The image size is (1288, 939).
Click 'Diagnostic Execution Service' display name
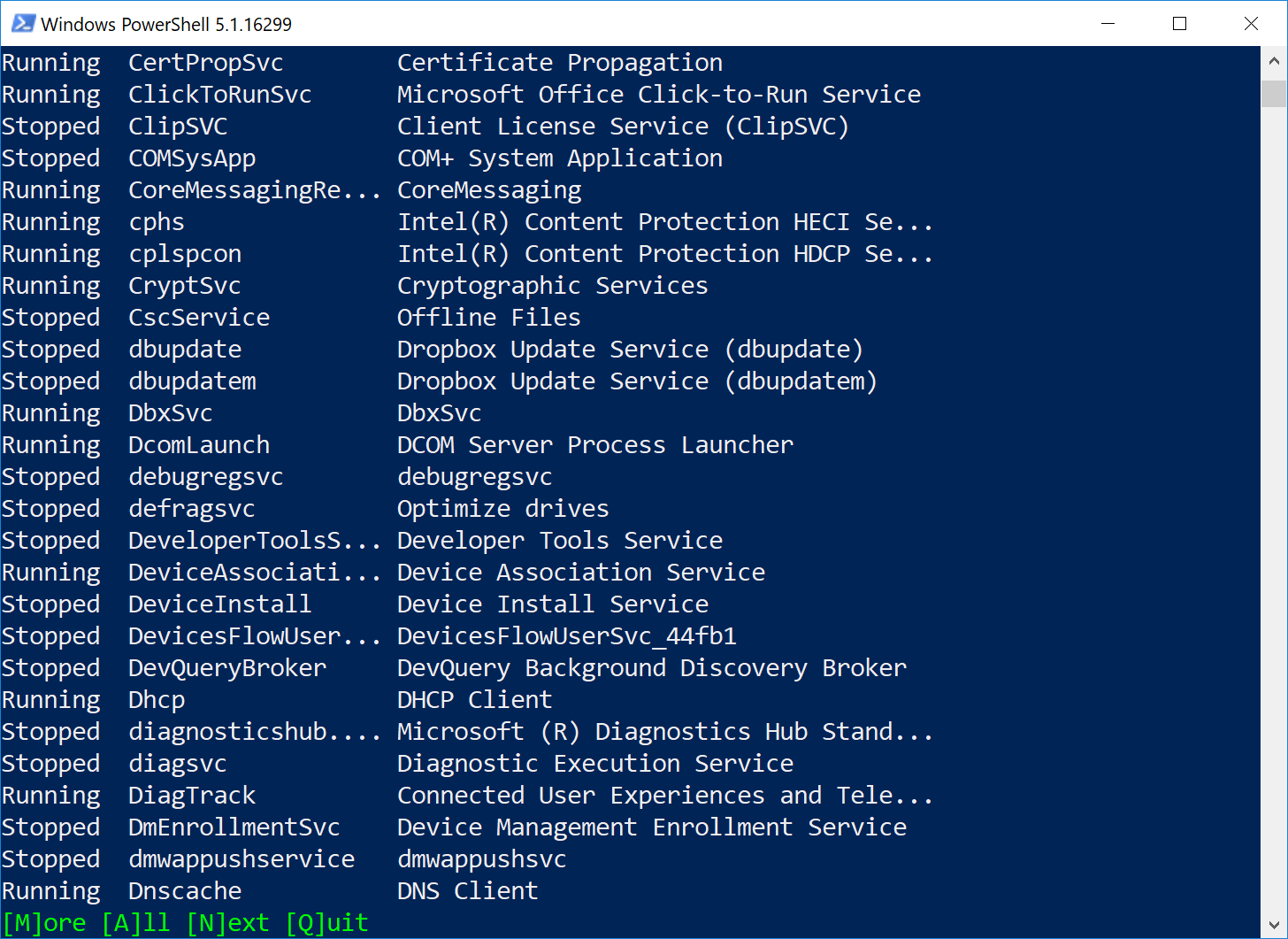(595, 764)
